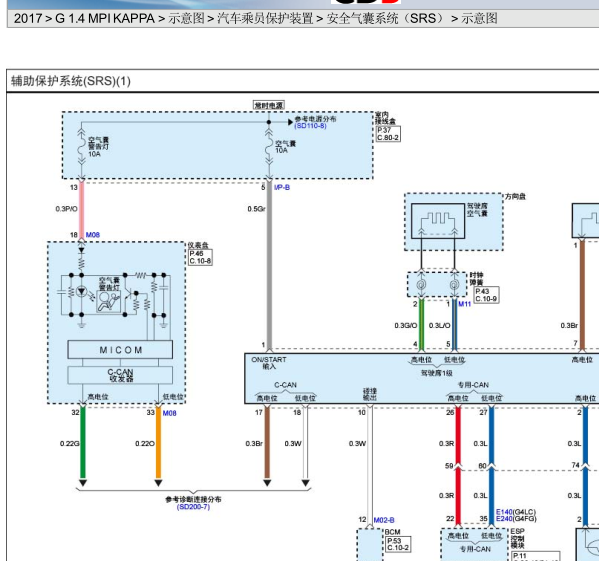Click the P.46 C.10-8 reference box

coord(200,257)
